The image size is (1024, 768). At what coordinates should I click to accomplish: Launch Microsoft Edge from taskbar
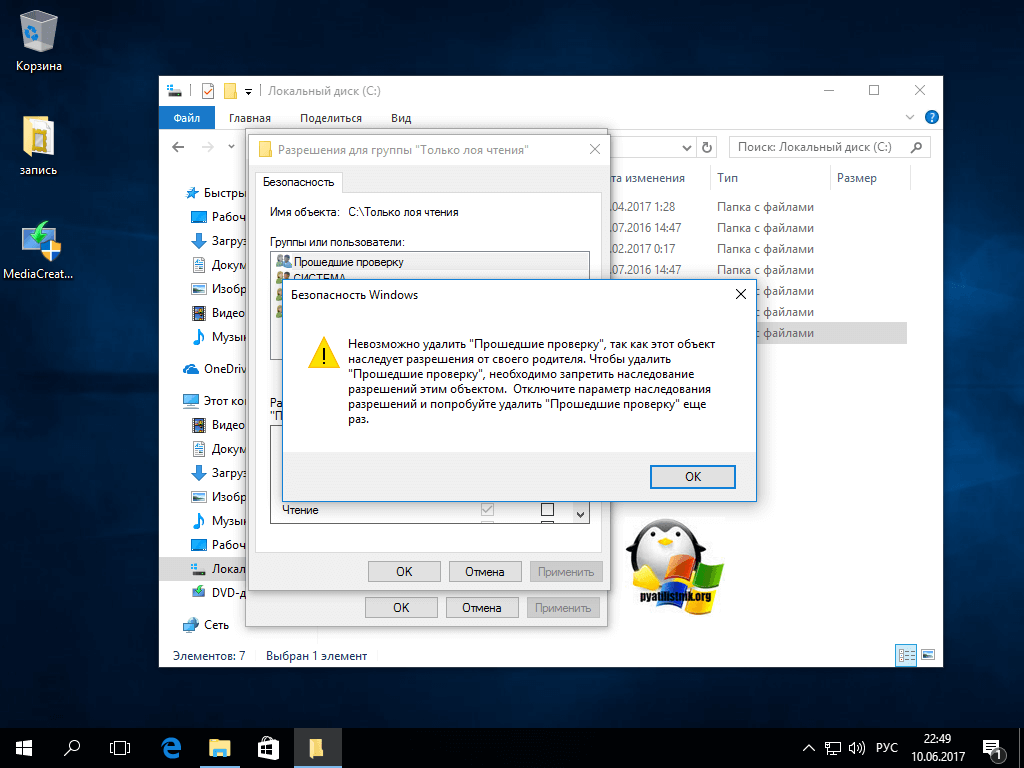[171, 748]
